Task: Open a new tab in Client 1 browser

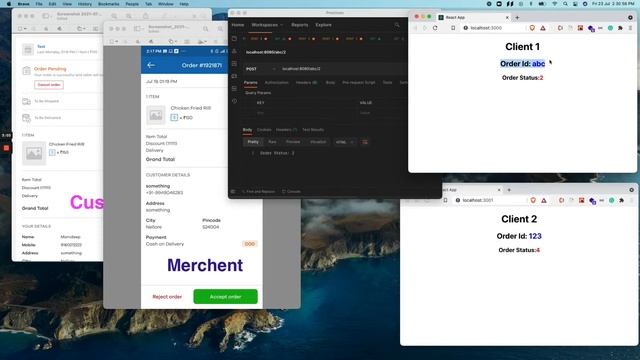Action: click(517, 18)
